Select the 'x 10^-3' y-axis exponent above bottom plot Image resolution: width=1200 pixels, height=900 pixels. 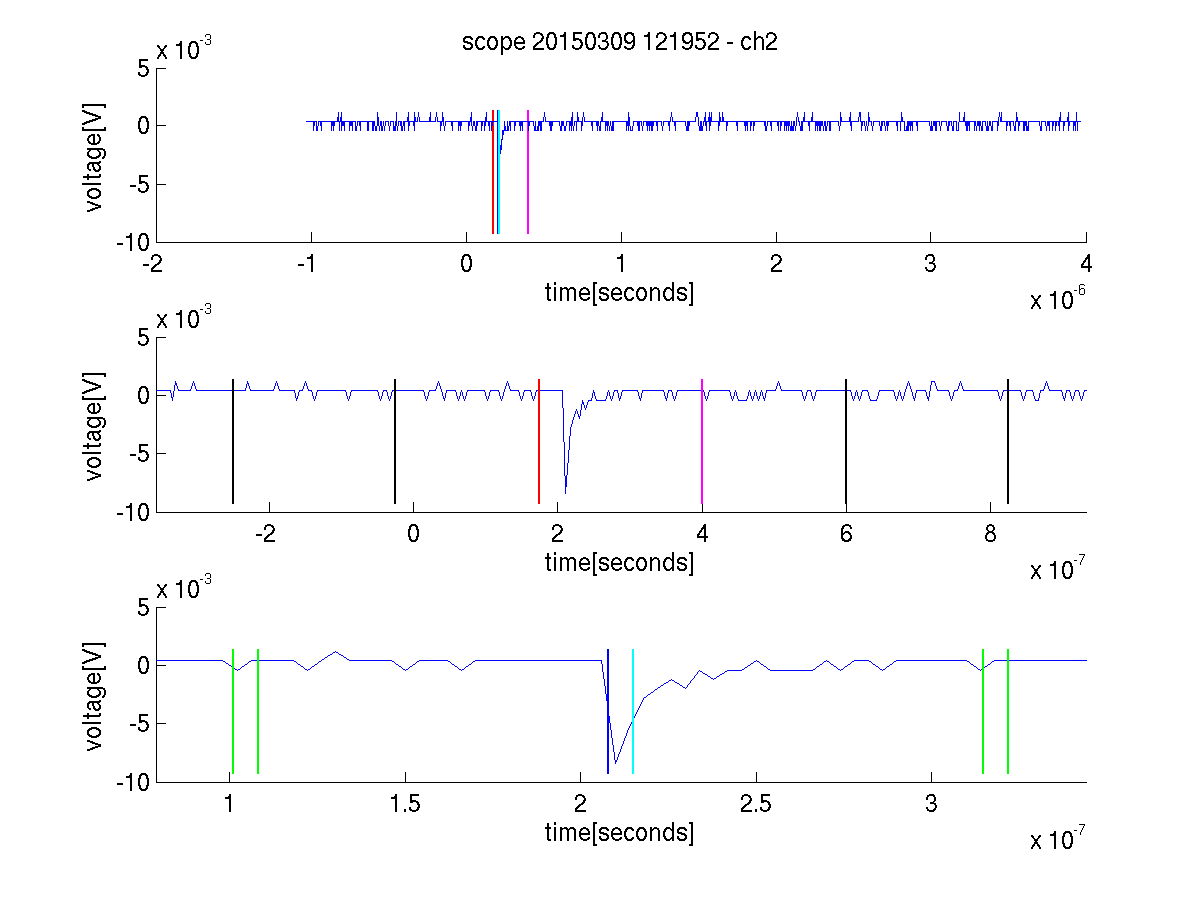184,588
